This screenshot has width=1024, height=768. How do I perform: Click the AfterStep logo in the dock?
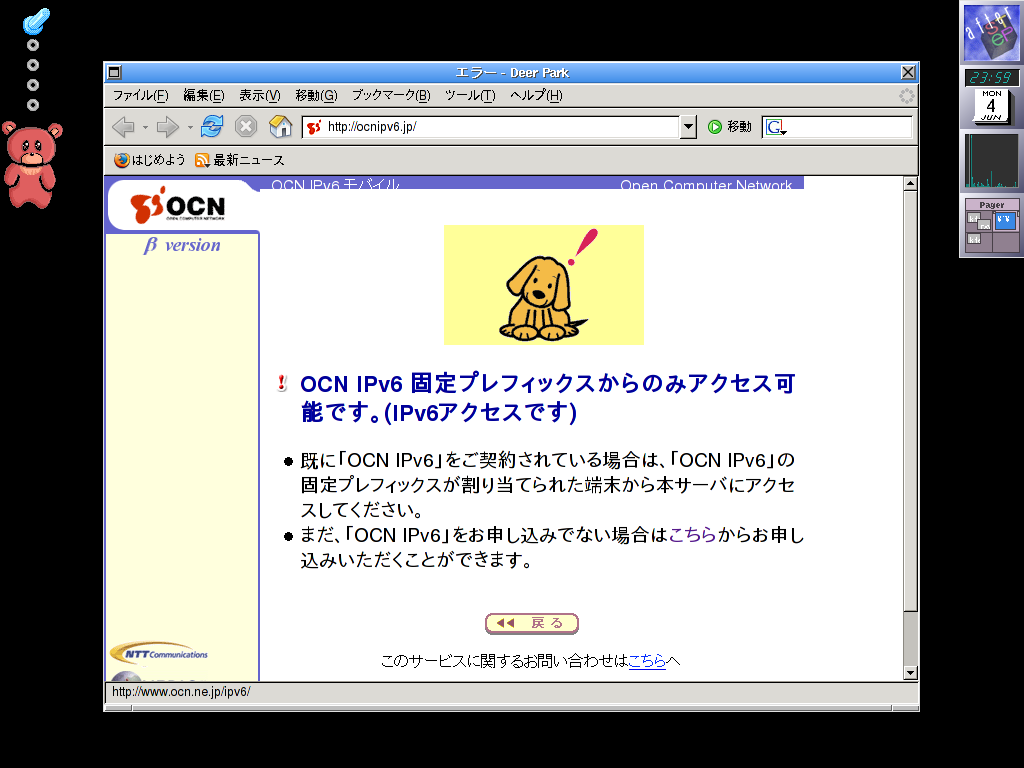point(991,33)
